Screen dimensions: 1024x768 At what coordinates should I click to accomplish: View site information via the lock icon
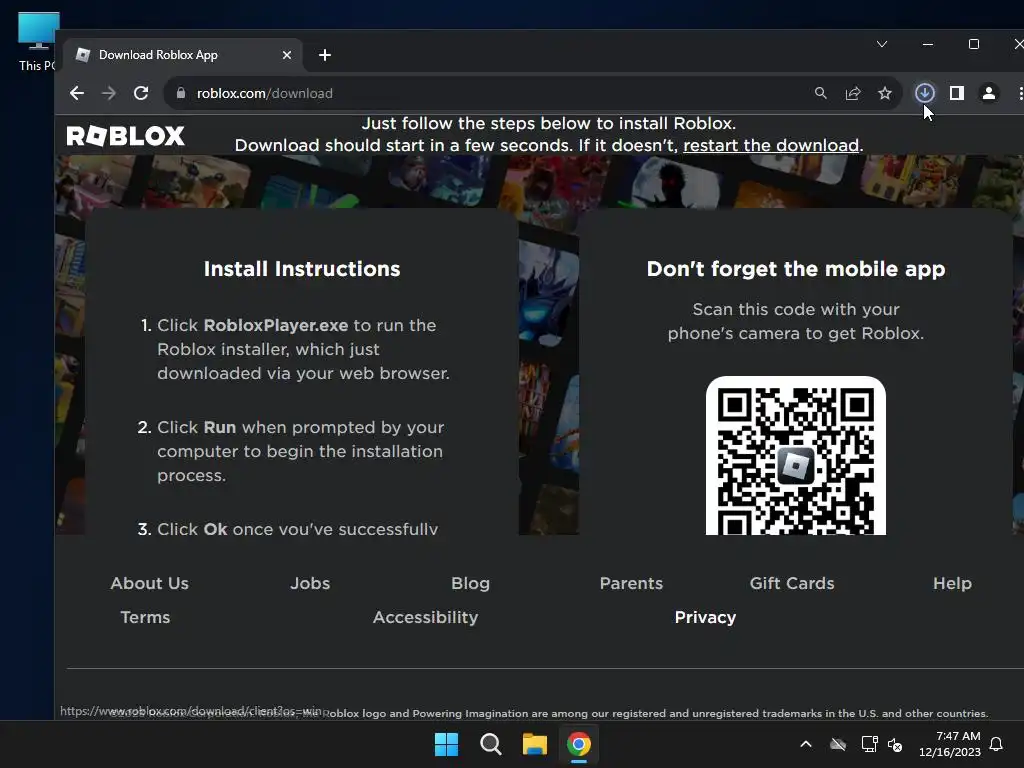point(181,93)
